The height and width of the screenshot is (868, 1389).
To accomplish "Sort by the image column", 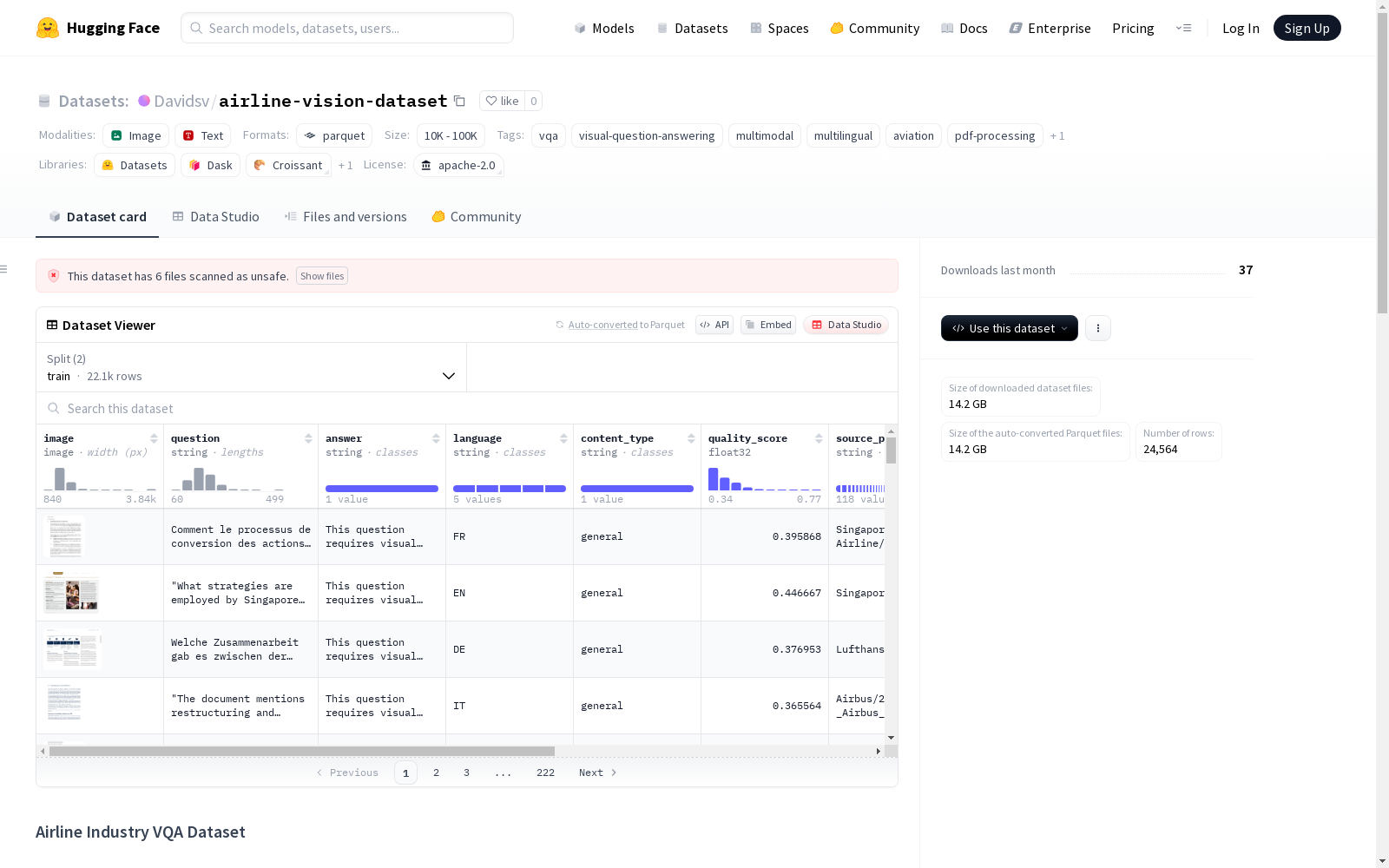I will [154, 438].
